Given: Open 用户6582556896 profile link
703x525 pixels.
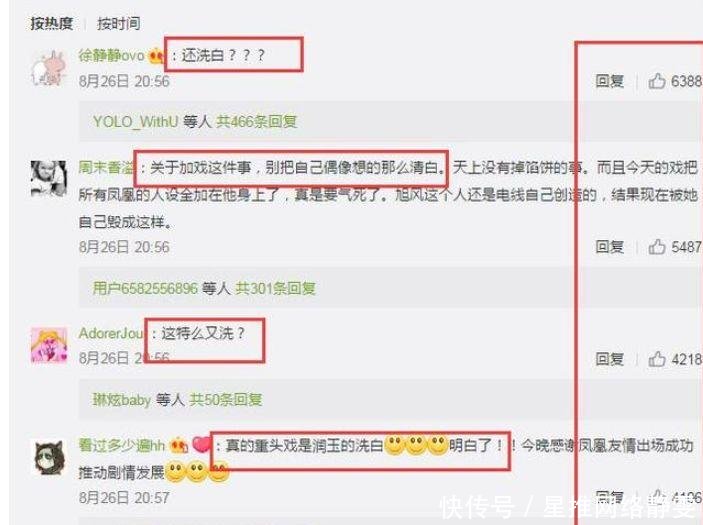Looking at the screenshot, I should coord(145,288).
